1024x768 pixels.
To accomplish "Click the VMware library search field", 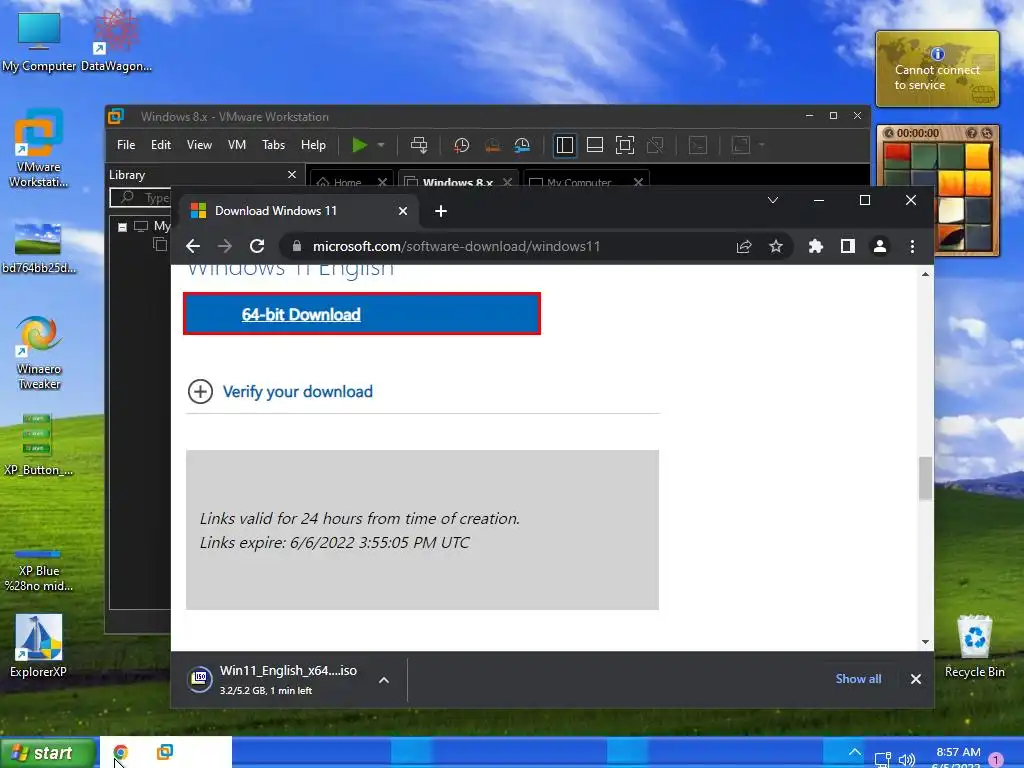I will coord(140,197).
